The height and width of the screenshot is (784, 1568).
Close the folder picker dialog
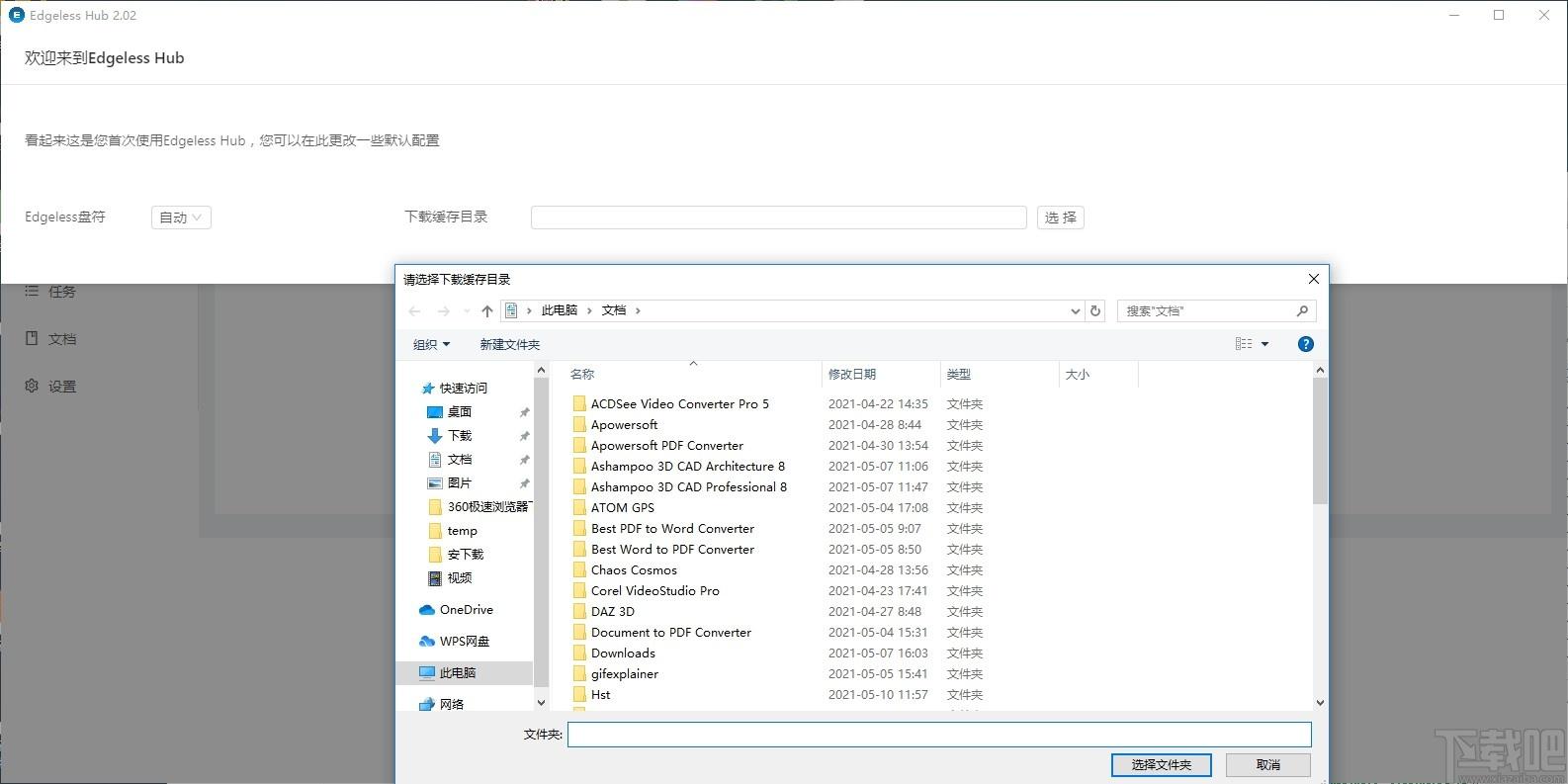click(x=1314, y=279)
